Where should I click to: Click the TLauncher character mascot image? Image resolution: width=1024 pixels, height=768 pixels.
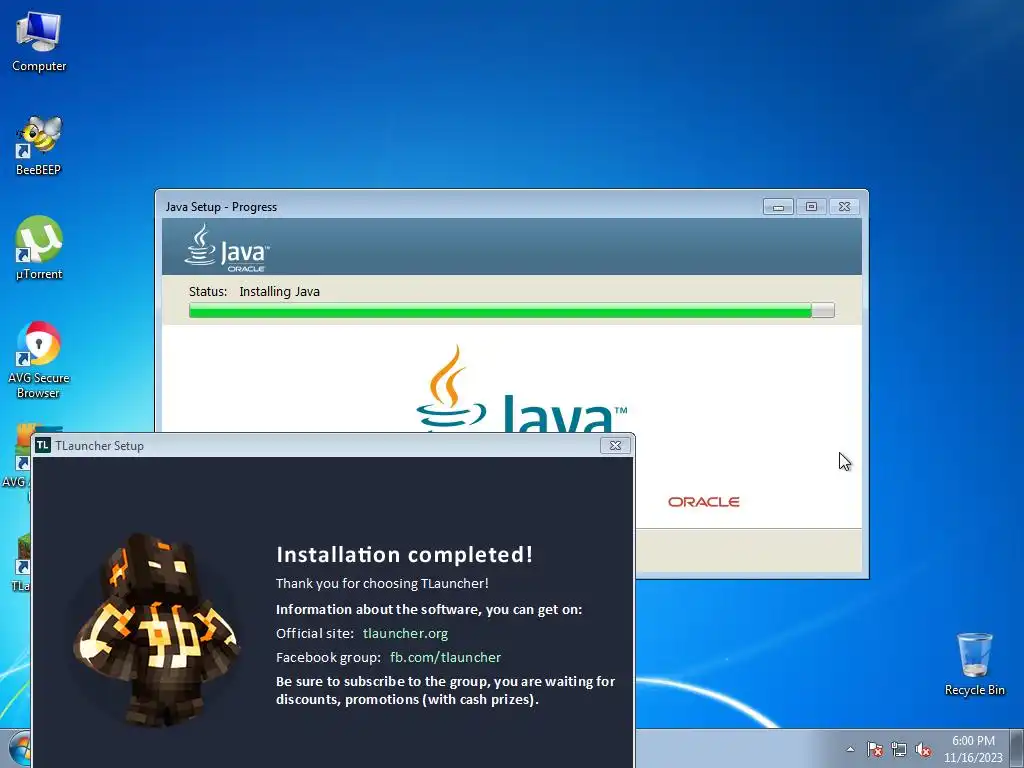157,630
